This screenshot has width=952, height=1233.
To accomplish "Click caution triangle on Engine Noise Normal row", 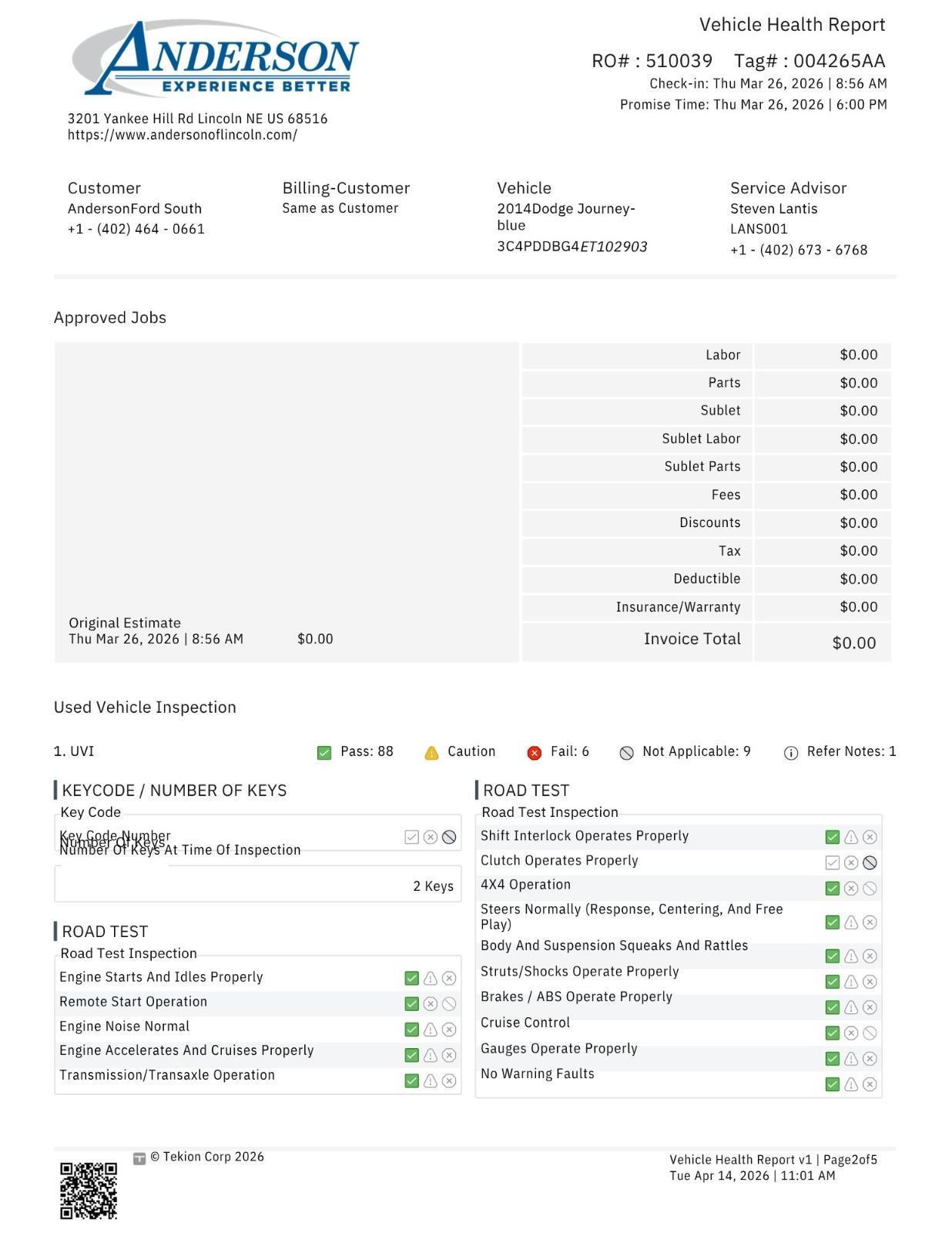I will coord(431,1030).
